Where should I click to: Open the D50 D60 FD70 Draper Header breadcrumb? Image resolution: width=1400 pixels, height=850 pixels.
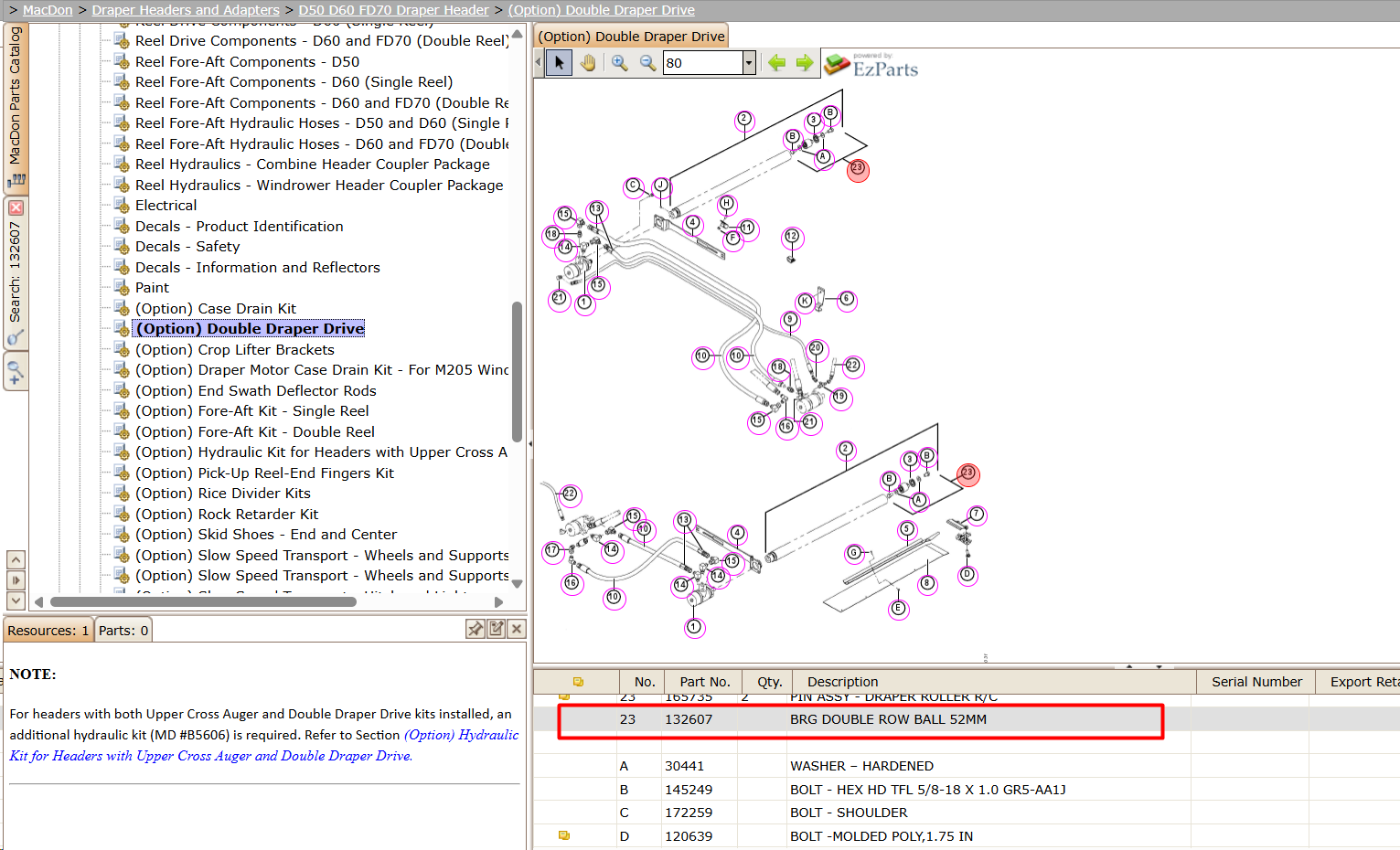tap(393, 10)
